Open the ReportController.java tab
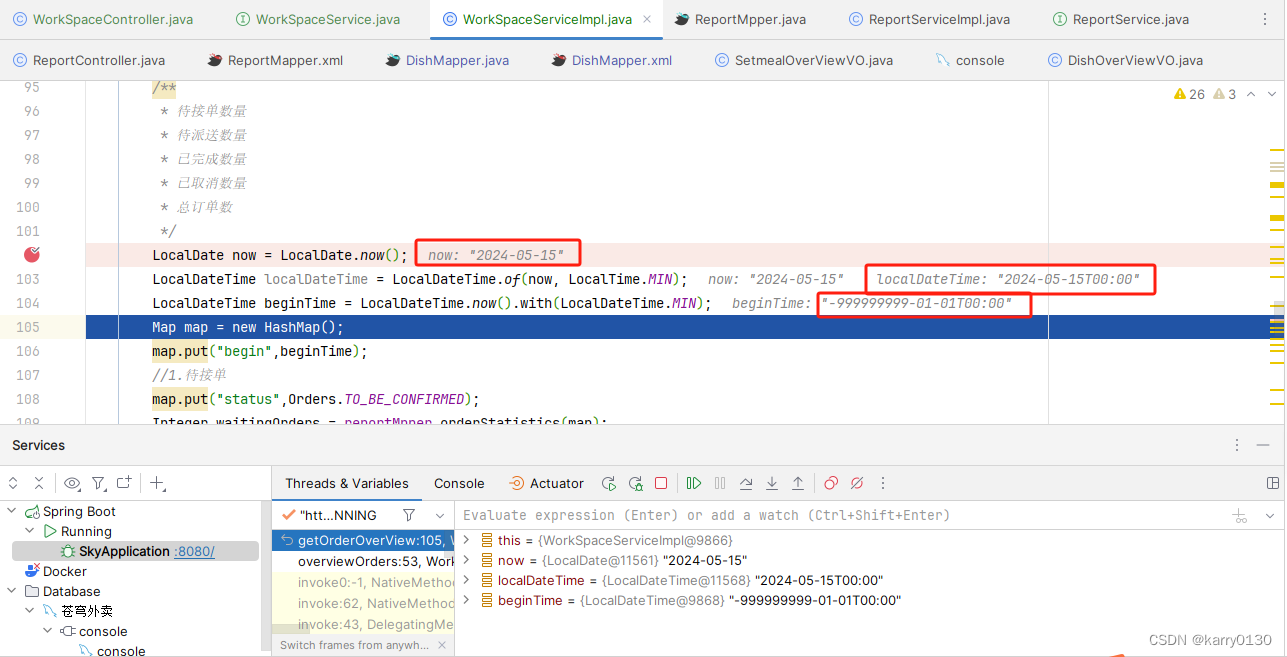1287x657 pixels. 89,60
